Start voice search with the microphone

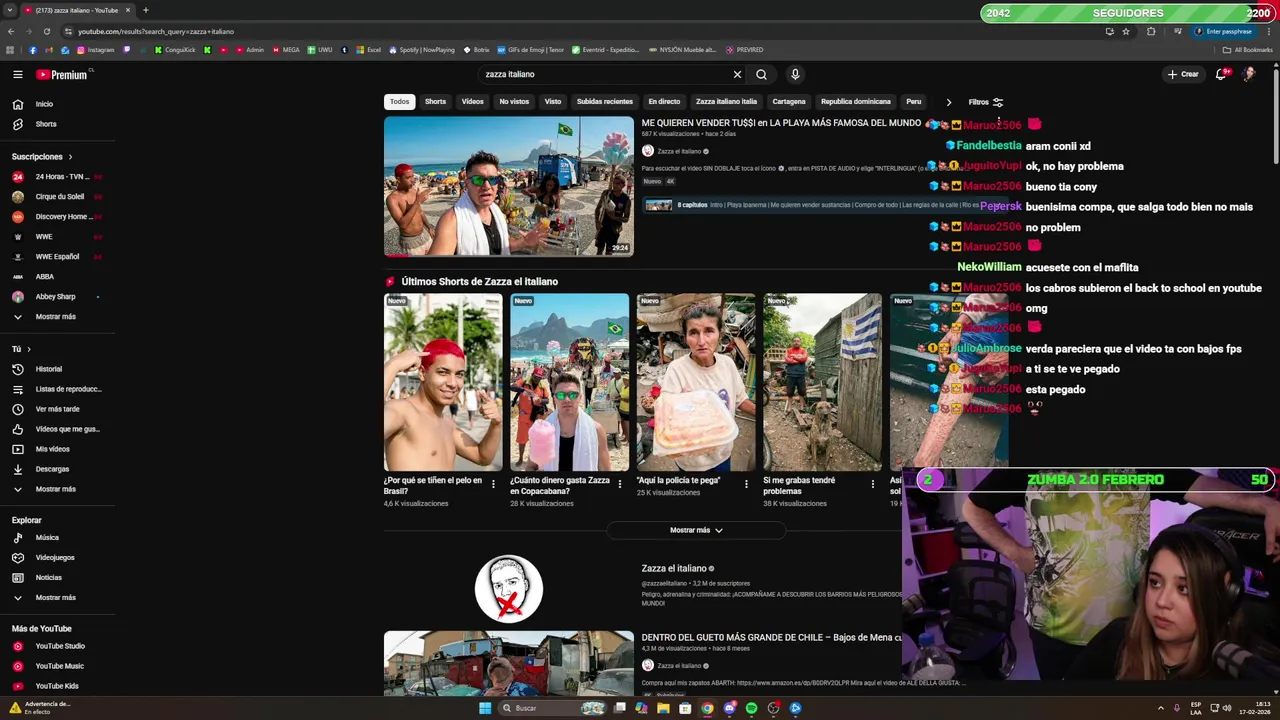coord(795,74)
